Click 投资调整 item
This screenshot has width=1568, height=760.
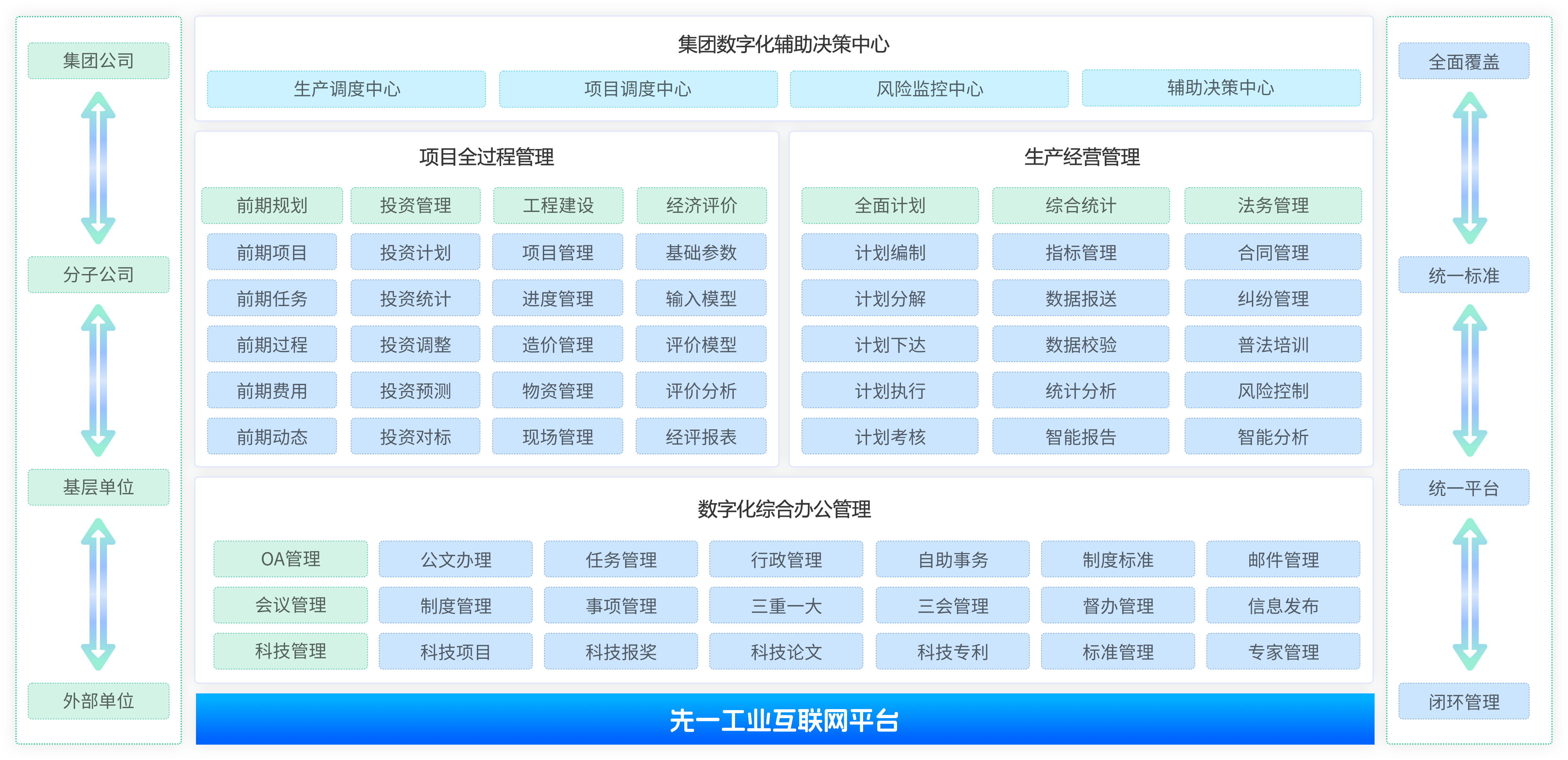point(416,344)
